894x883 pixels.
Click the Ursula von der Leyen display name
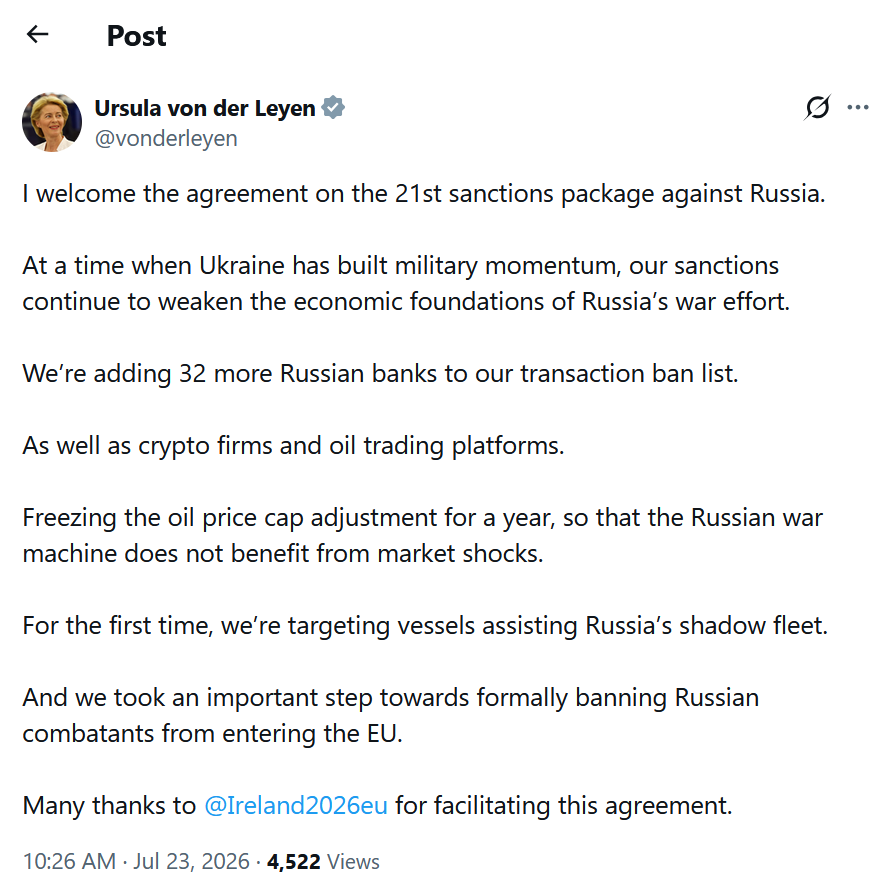coord(205,108)
